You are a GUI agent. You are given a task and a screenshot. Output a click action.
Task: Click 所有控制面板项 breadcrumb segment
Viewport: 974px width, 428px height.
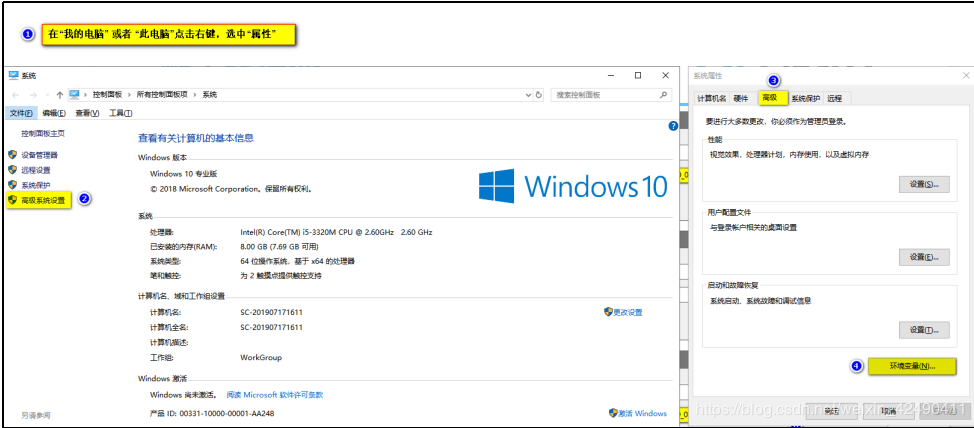point(161,95)
